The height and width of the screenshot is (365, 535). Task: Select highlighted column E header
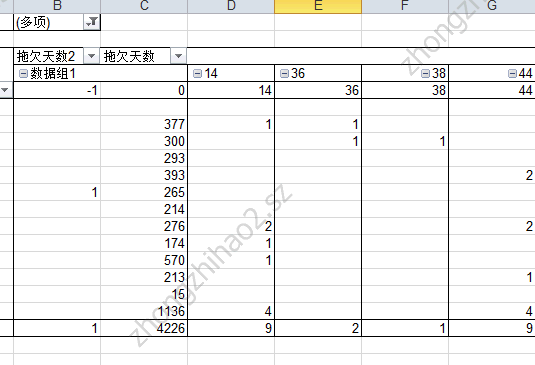pyautogui.click(x=318, y=6)
